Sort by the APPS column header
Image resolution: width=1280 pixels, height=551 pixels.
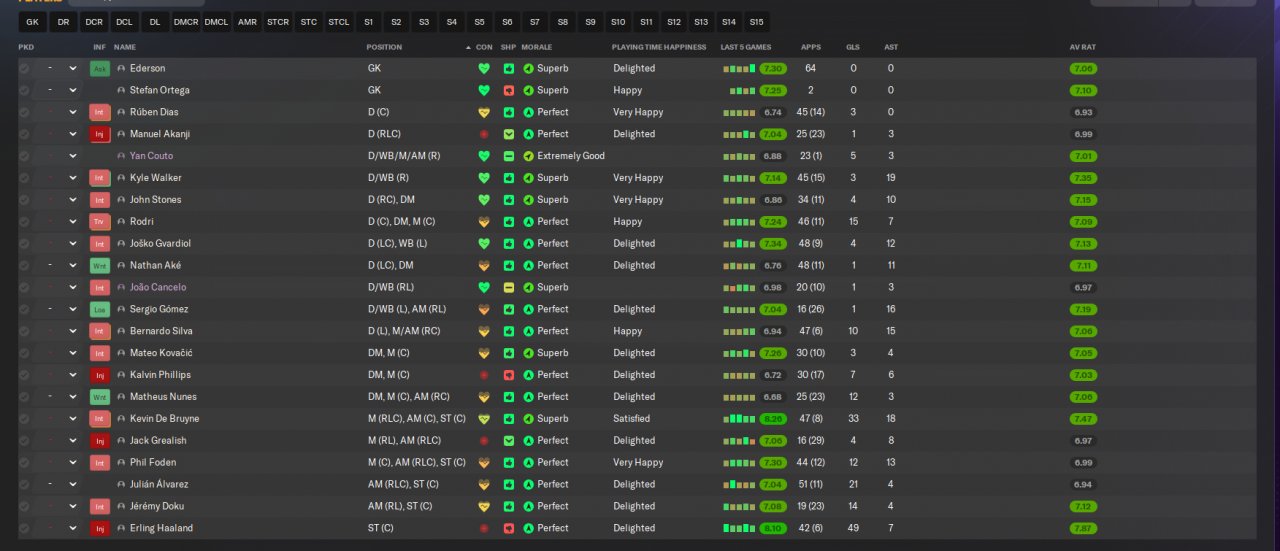(x=811, y=47)
